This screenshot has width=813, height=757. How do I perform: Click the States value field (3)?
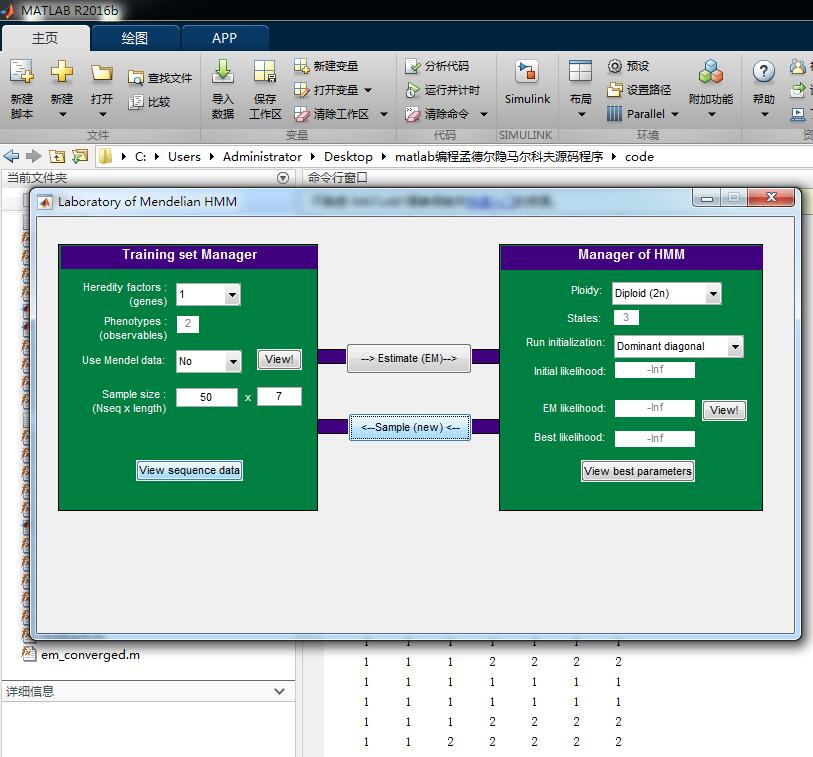[x=626, y=317]
